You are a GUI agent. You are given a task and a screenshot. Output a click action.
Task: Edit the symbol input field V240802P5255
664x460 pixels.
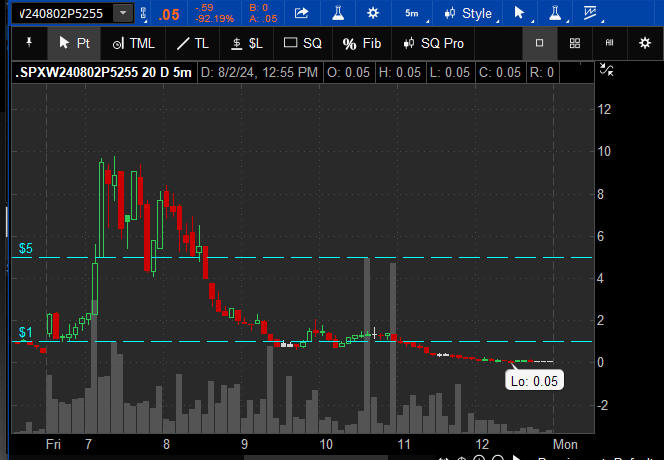63,13
